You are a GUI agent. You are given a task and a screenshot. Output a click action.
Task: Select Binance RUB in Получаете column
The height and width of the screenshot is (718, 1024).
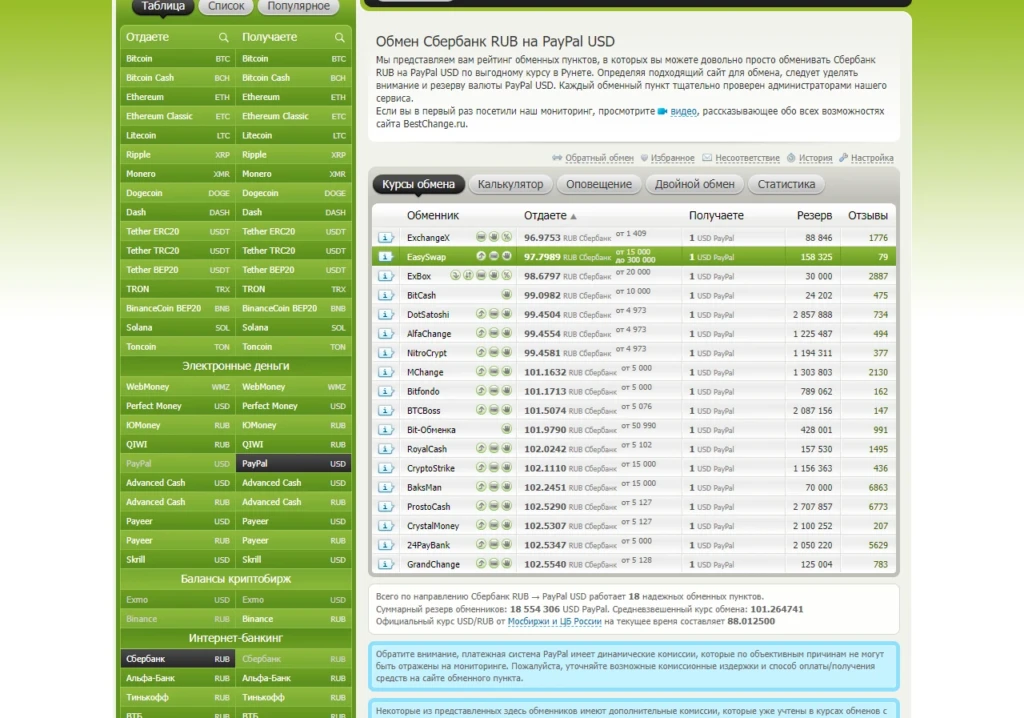pos(293,619)
